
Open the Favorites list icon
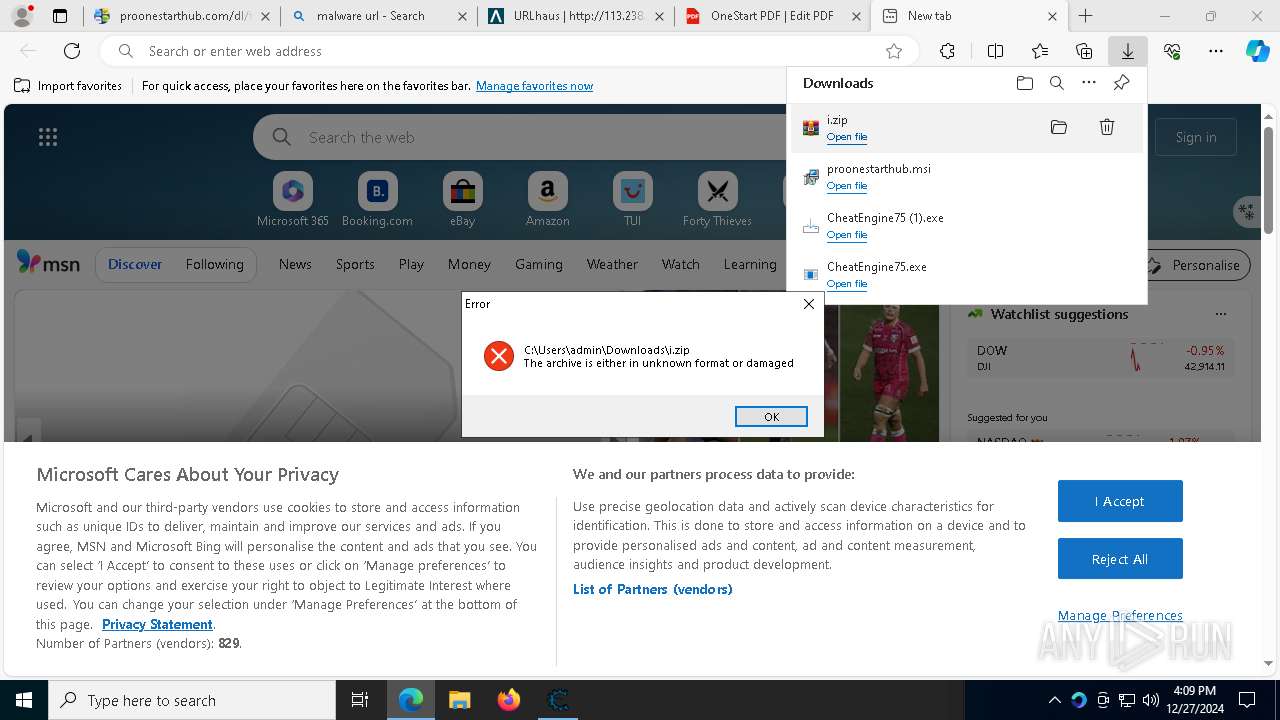tap(1040, 51)
